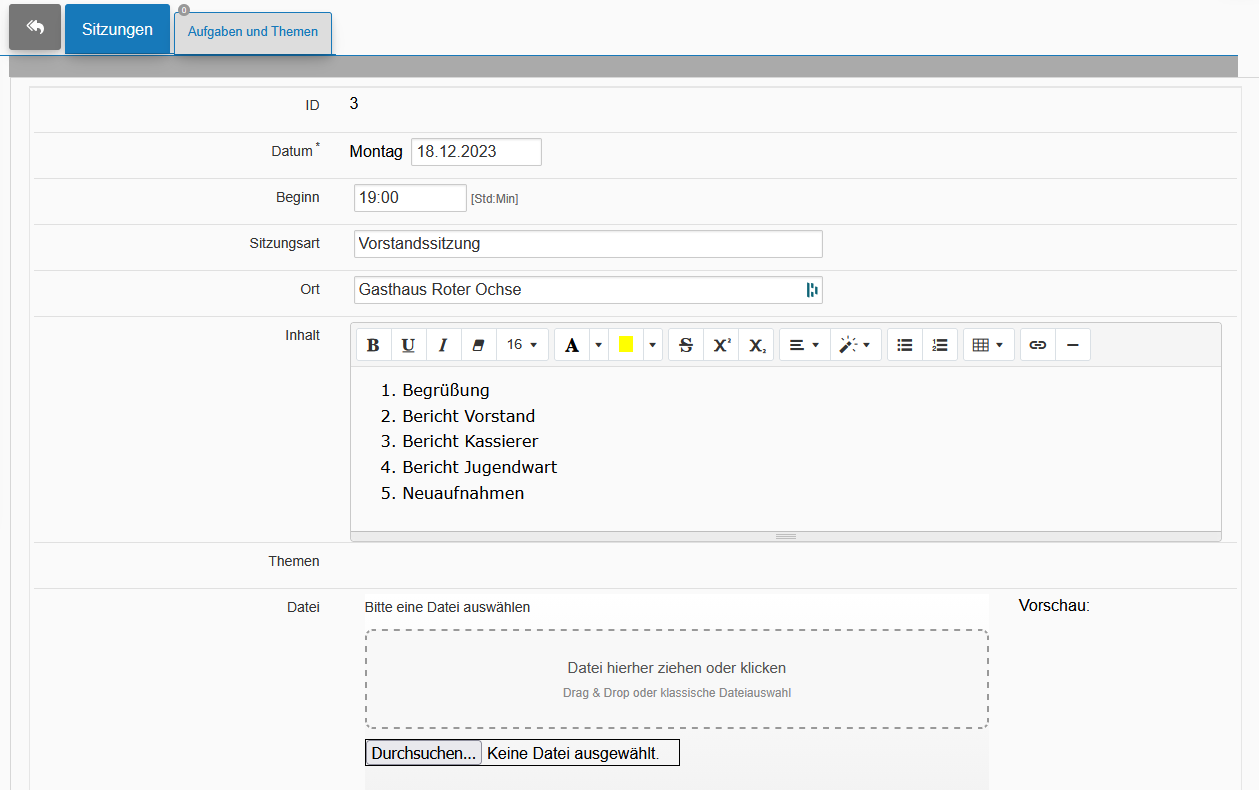This screenshot has height=790, width=1259.
Task: Toggle superscript formatting
Action: [x=721, y=345]
